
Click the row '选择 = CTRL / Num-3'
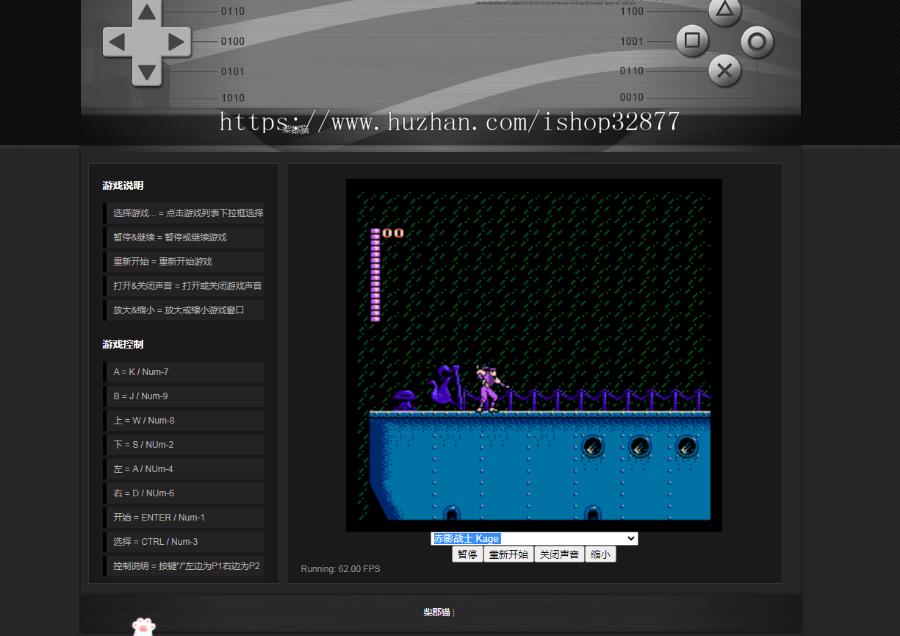tap(184, 542)
